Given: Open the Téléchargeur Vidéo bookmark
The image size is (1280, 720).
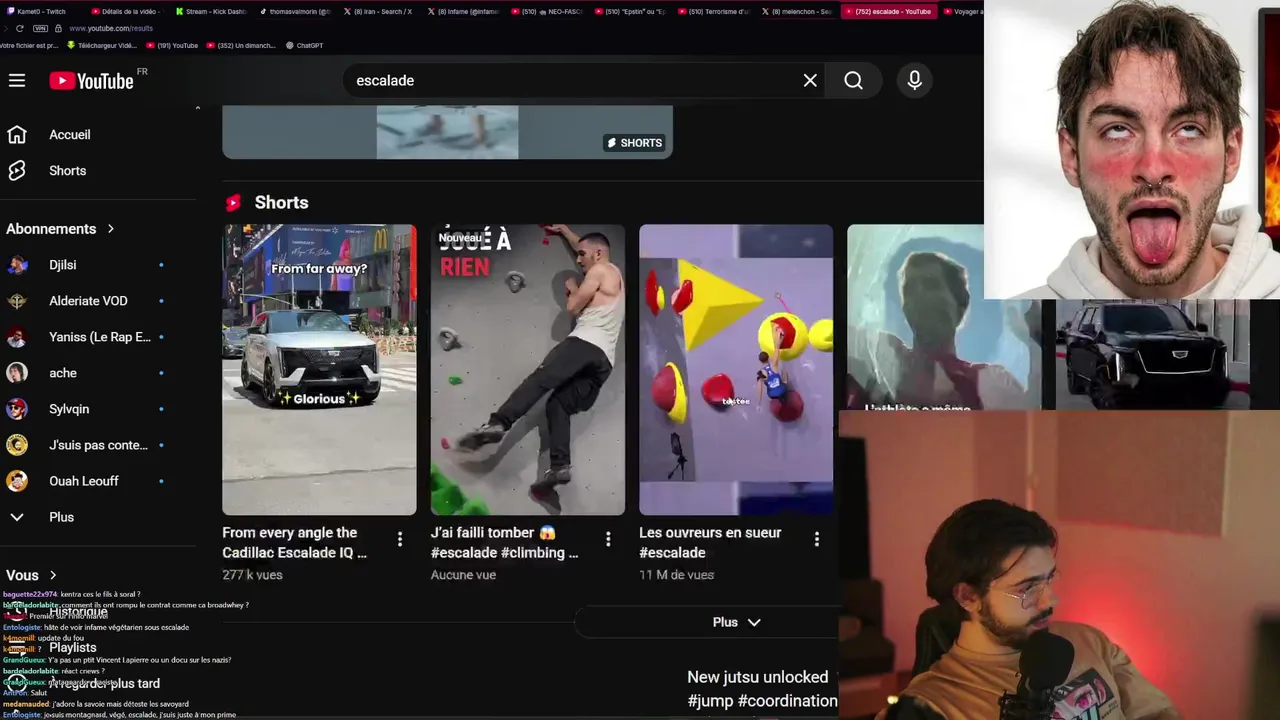Looking at the screenshot, I should 102,45.
